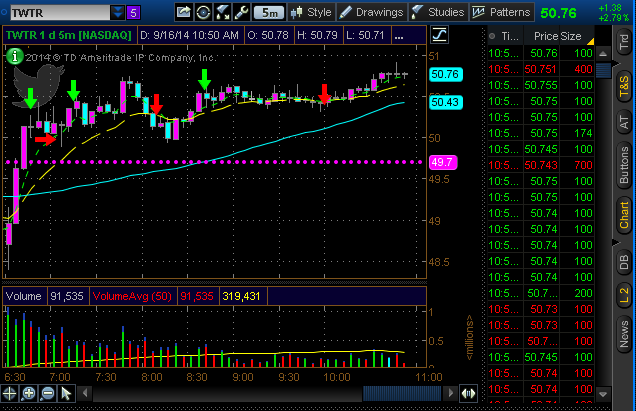The width and height of the screenshot is (636, 411).
Task: Click the zoom in magnifier icon
Action: tap(28, 394)
